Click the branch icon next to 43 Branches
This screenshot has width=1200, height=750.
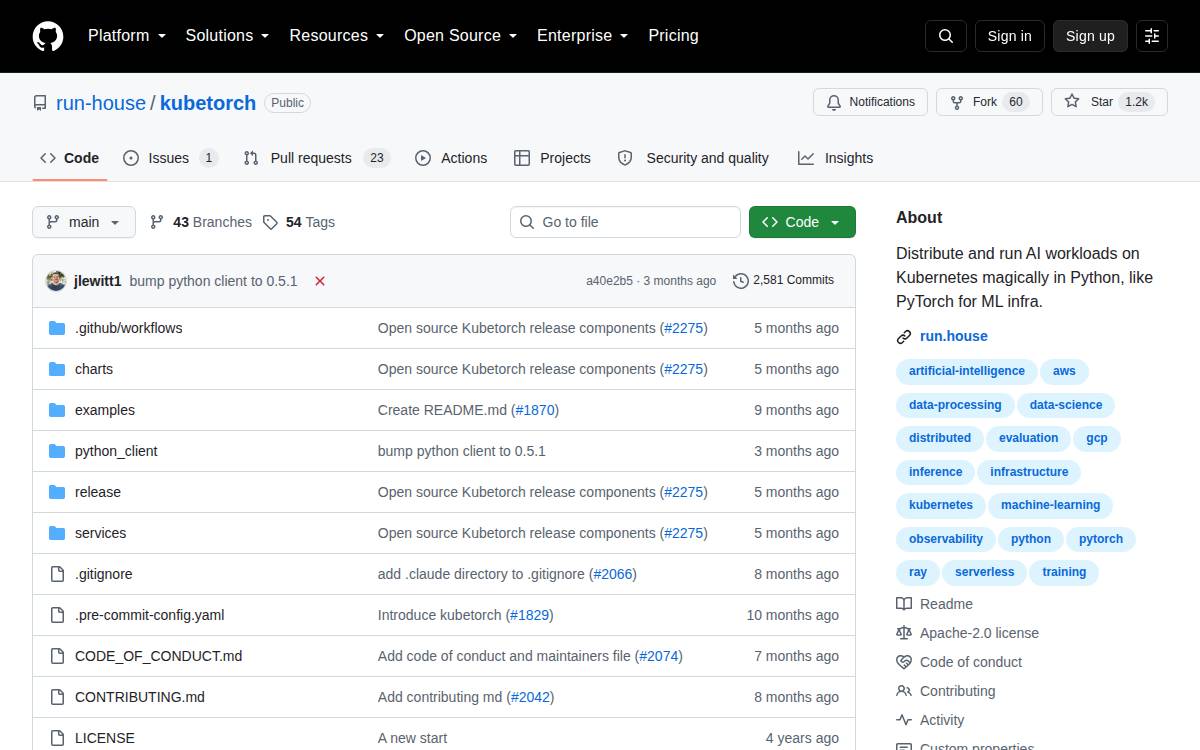157,222
